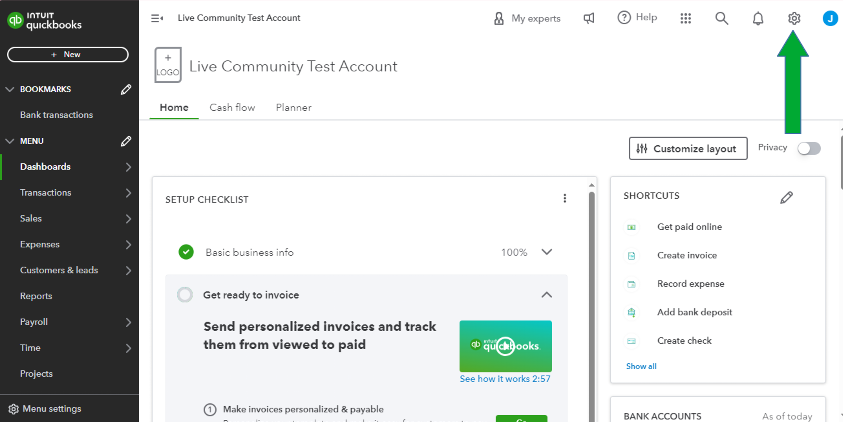The width and height of the screenshot is (843, 422).
Task: Collapse the Get ready to invoice section
Action: 547,295
